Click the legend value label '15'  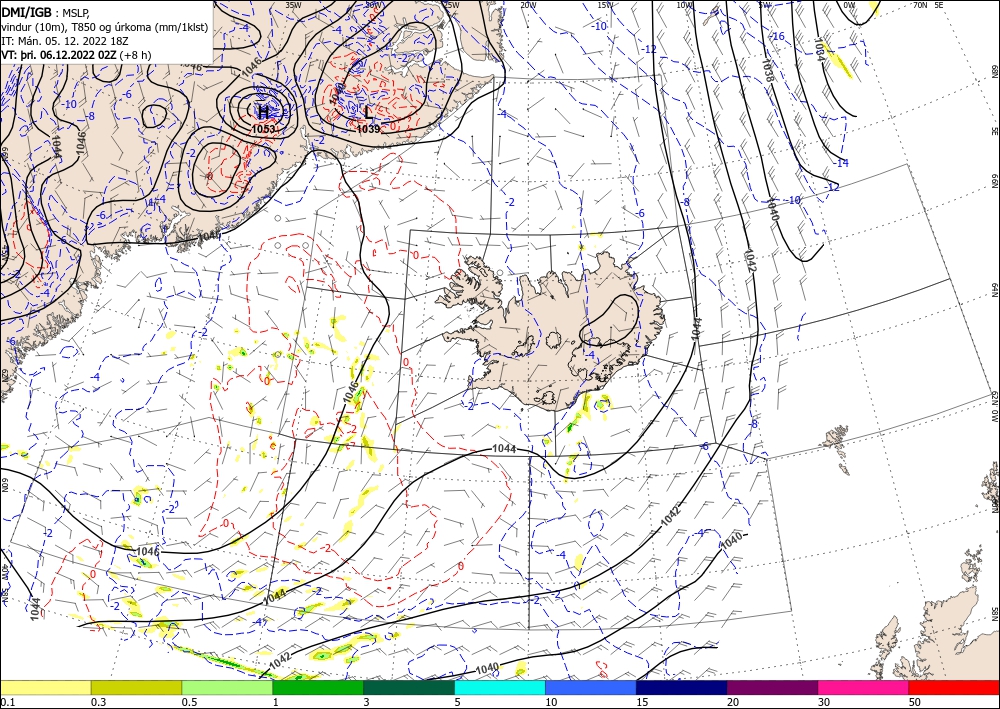pos(642,702)
